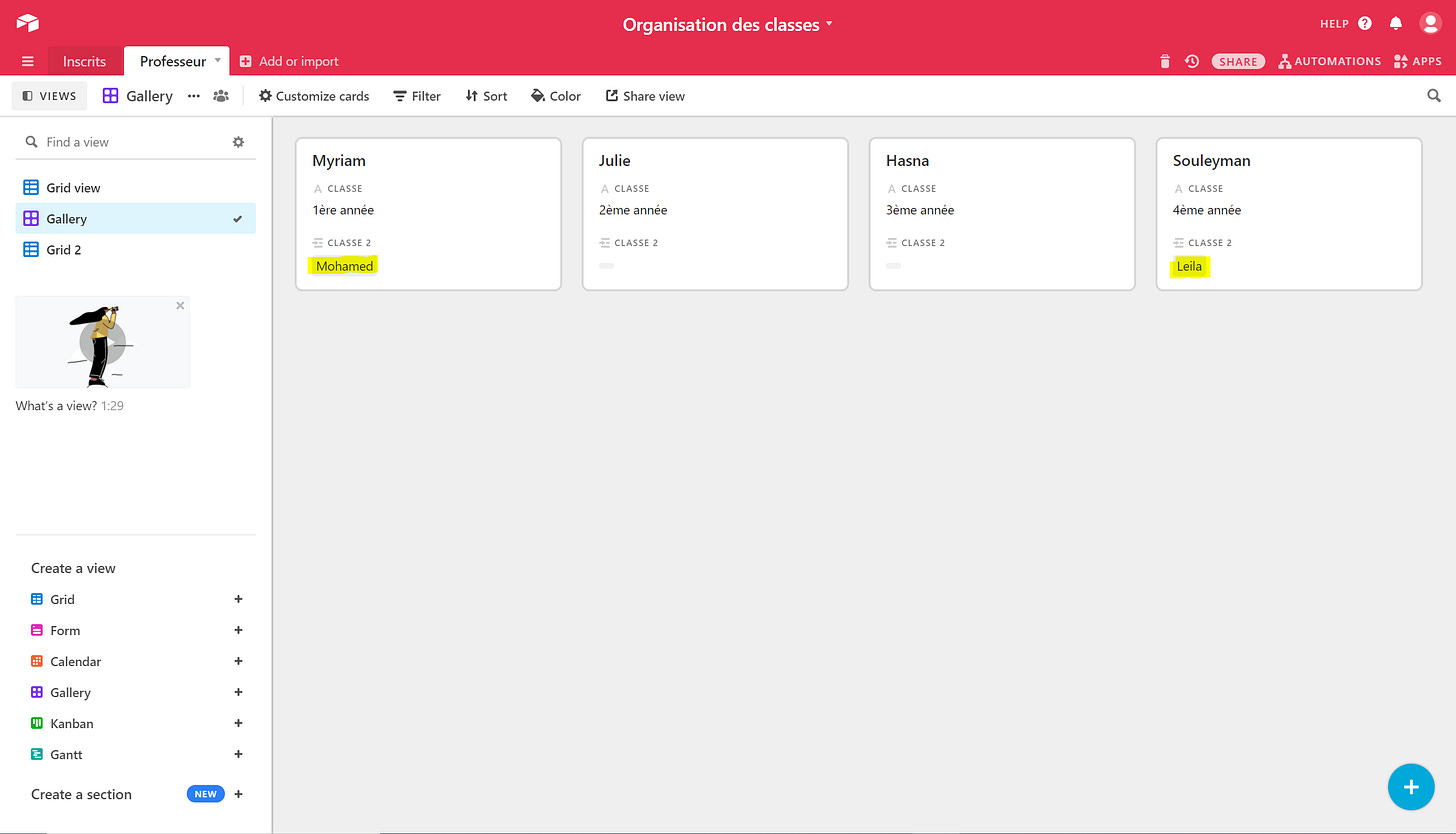Click the search magnifier icon
1456x834 pixels.
(1434, 96)
